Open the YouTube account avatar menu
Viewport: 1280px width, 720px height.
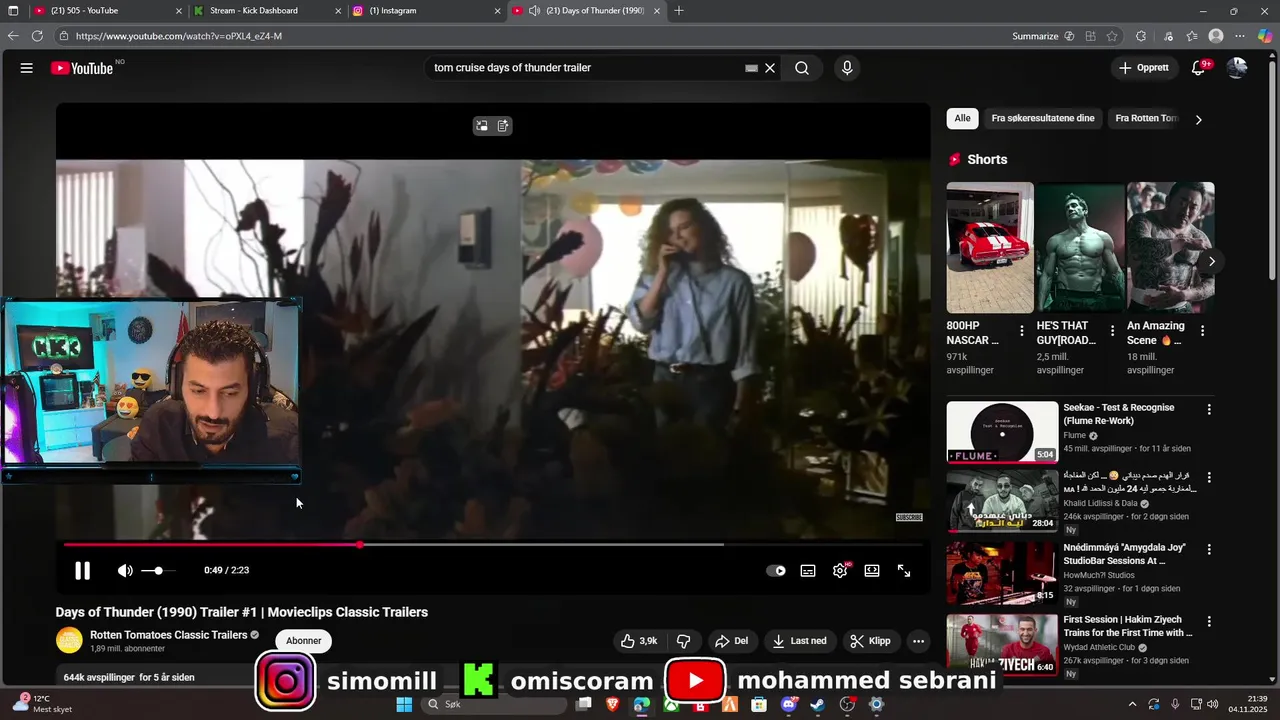[1237, 68]
